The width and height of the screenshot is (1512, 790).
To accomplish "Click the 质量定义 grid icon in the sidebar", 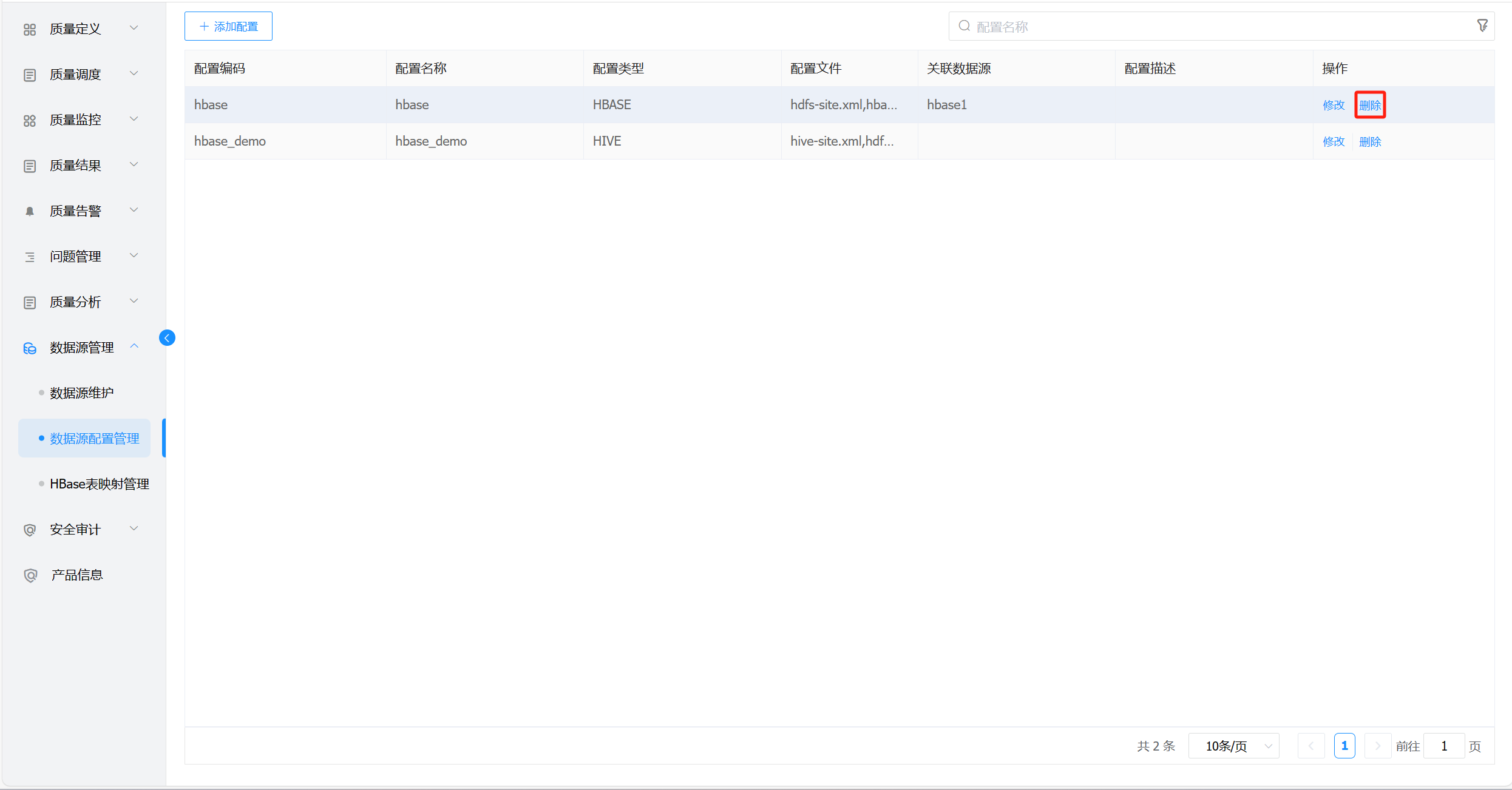I will pyautogui.click(x=30, y=29).
